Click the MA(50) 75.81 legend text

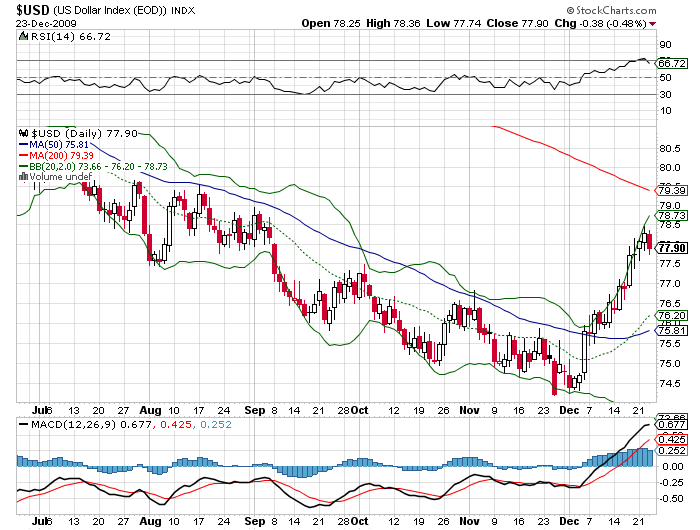[59, 145]
